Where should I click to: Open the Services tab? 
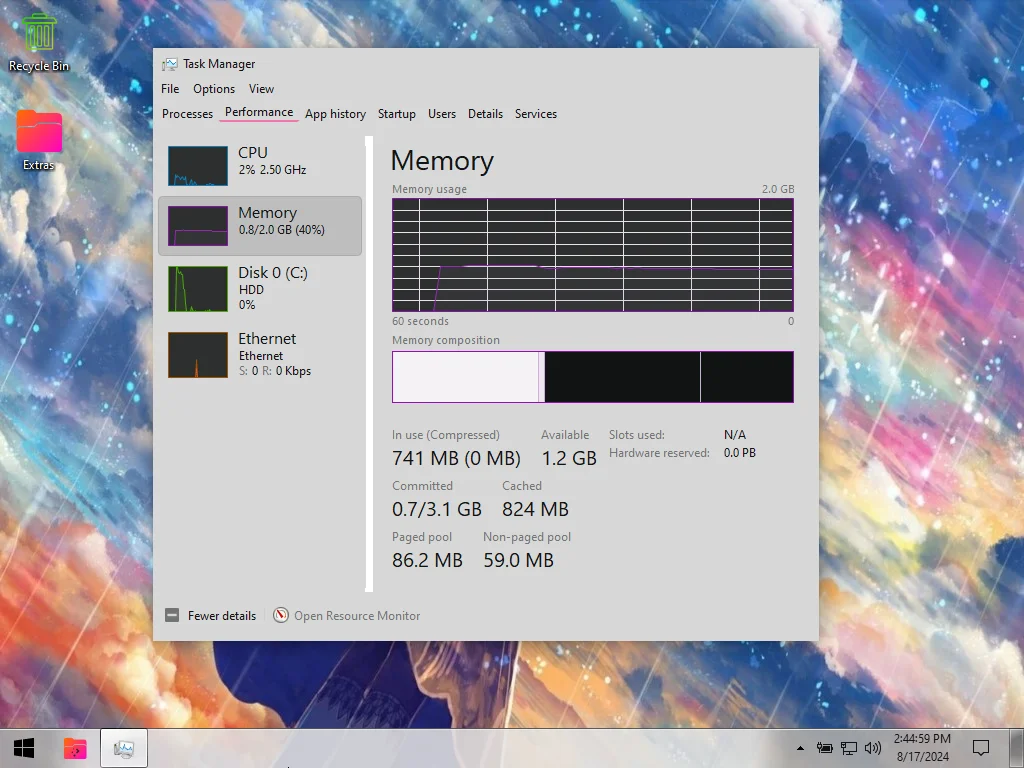pos(536,114)
